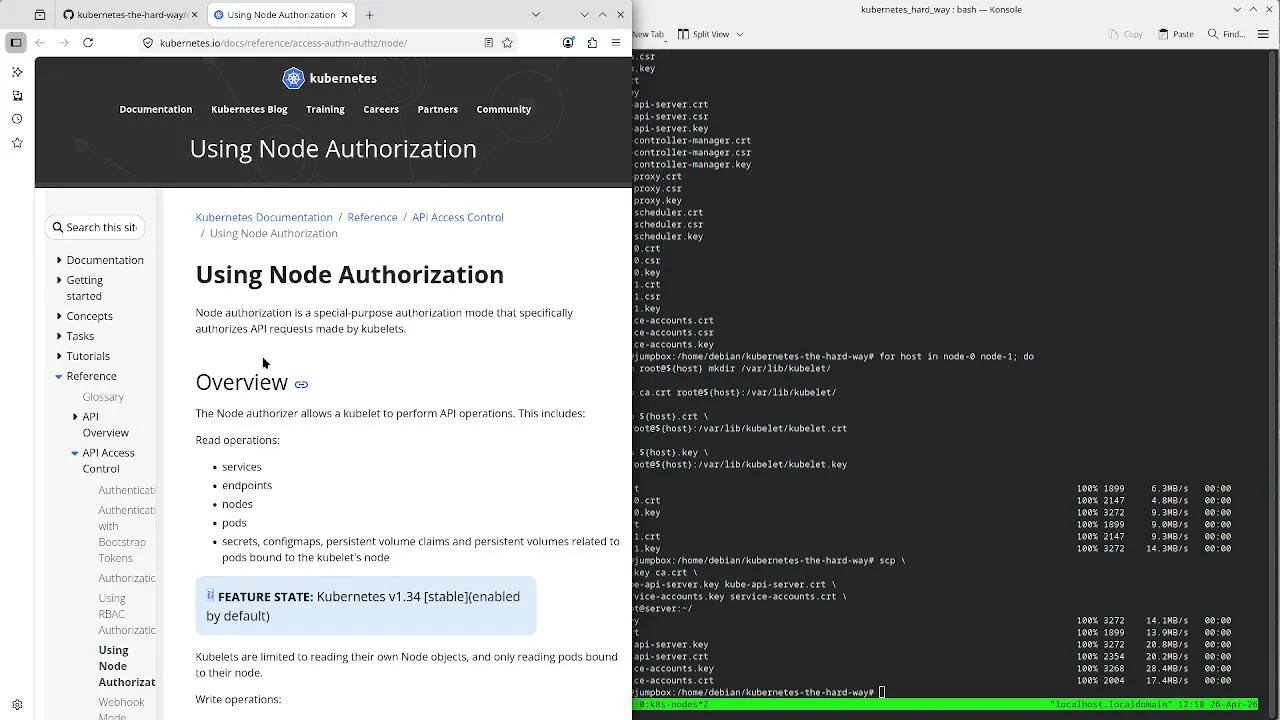
Task: Open the Firefox application hamburger menu
Action: coord(616,43)
